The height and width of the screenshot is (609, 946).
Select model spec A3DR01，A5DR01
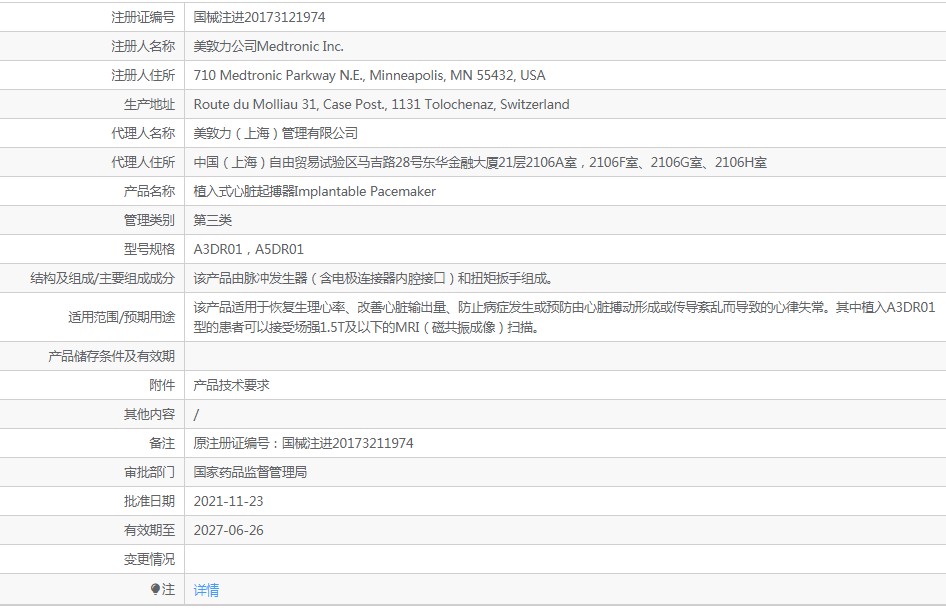[x=249, y=249]
